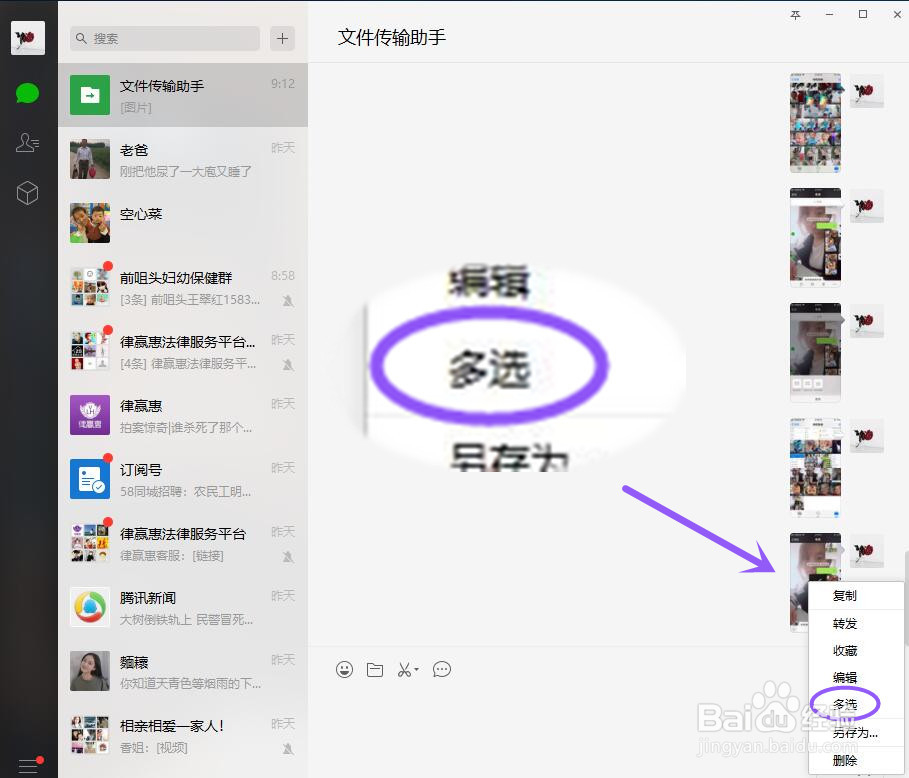Open the emoji picker in chat toolbar
Screen dimensions: 909x778
344,669
